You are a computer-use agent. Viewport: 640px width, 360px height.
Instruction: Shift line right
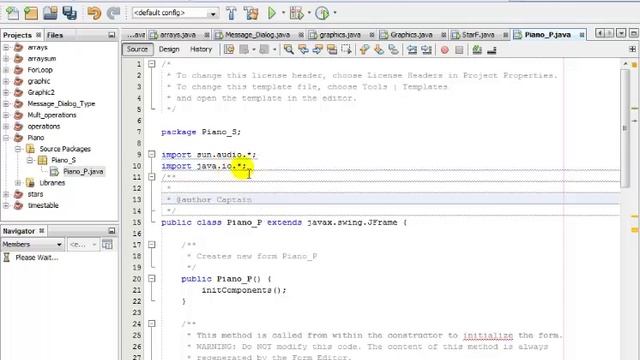click(427, 50)
